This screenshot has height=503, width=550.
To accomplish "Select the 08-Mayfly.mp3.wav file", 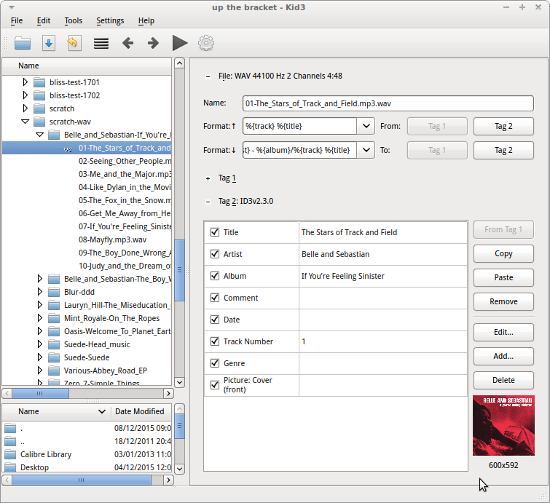I will coord(113,240).
